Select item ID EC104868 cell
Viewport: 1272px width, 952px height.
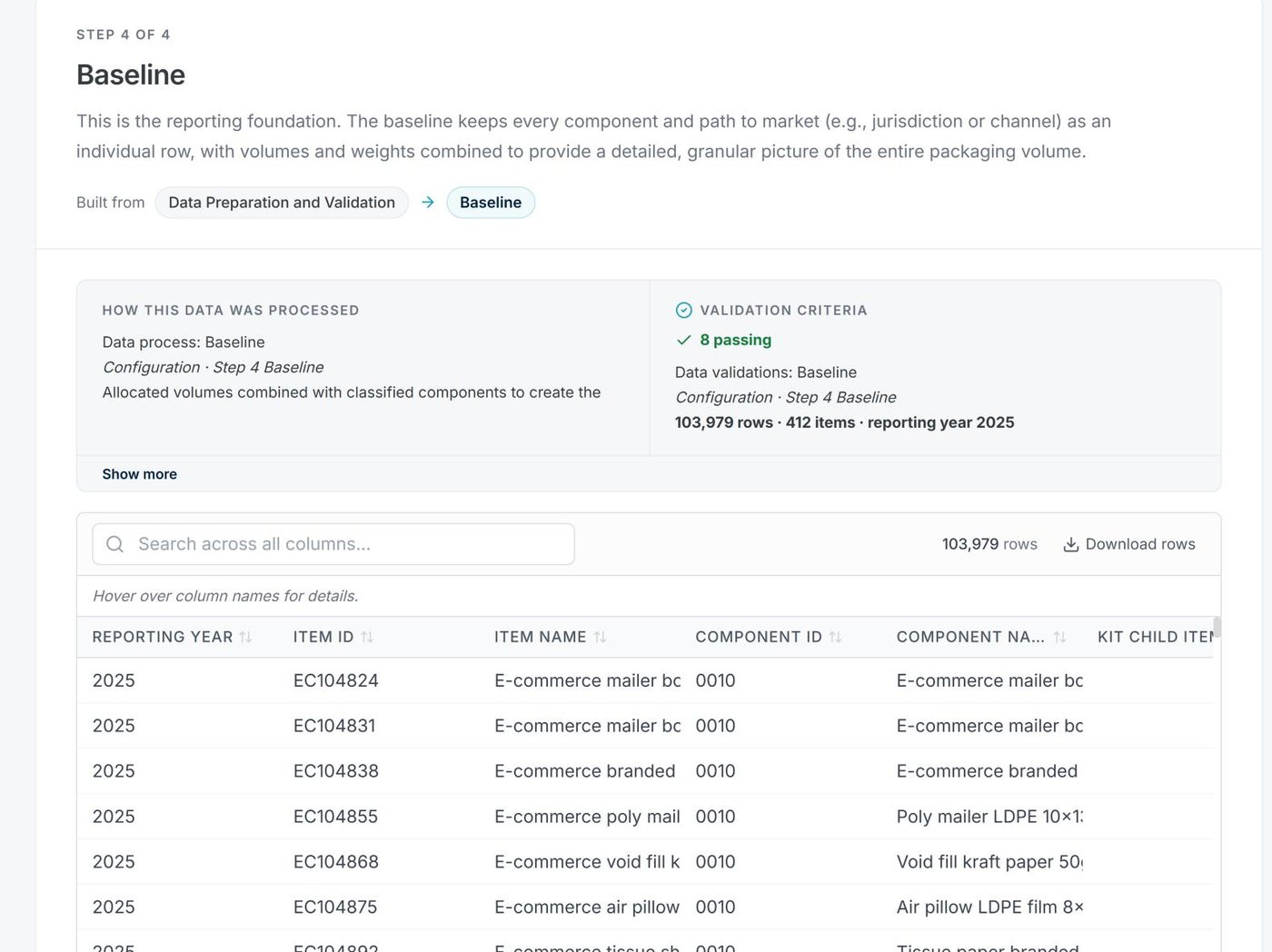336,862
